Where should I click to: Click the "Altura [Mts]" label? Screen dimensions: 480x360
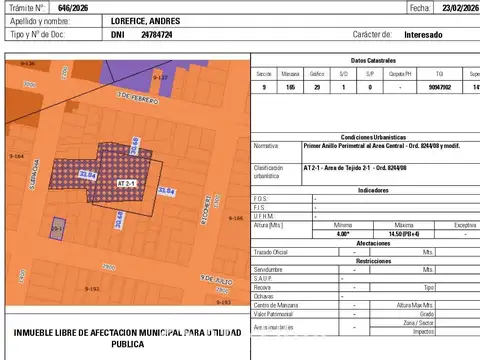tap(268, 225)
